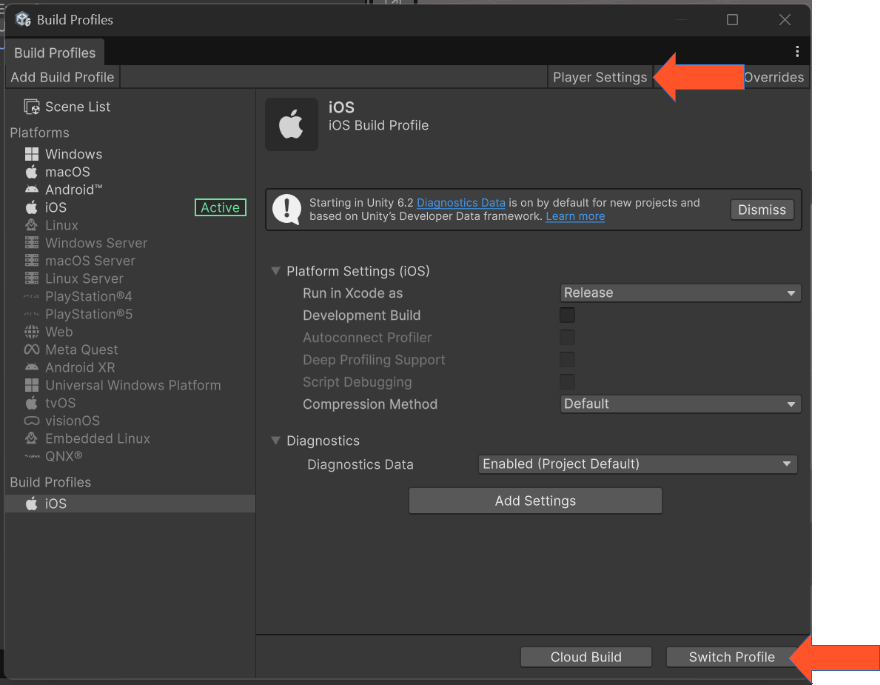Screen dimensions: 880x685
Task: Click the Compression Method label
Action: 370,404
